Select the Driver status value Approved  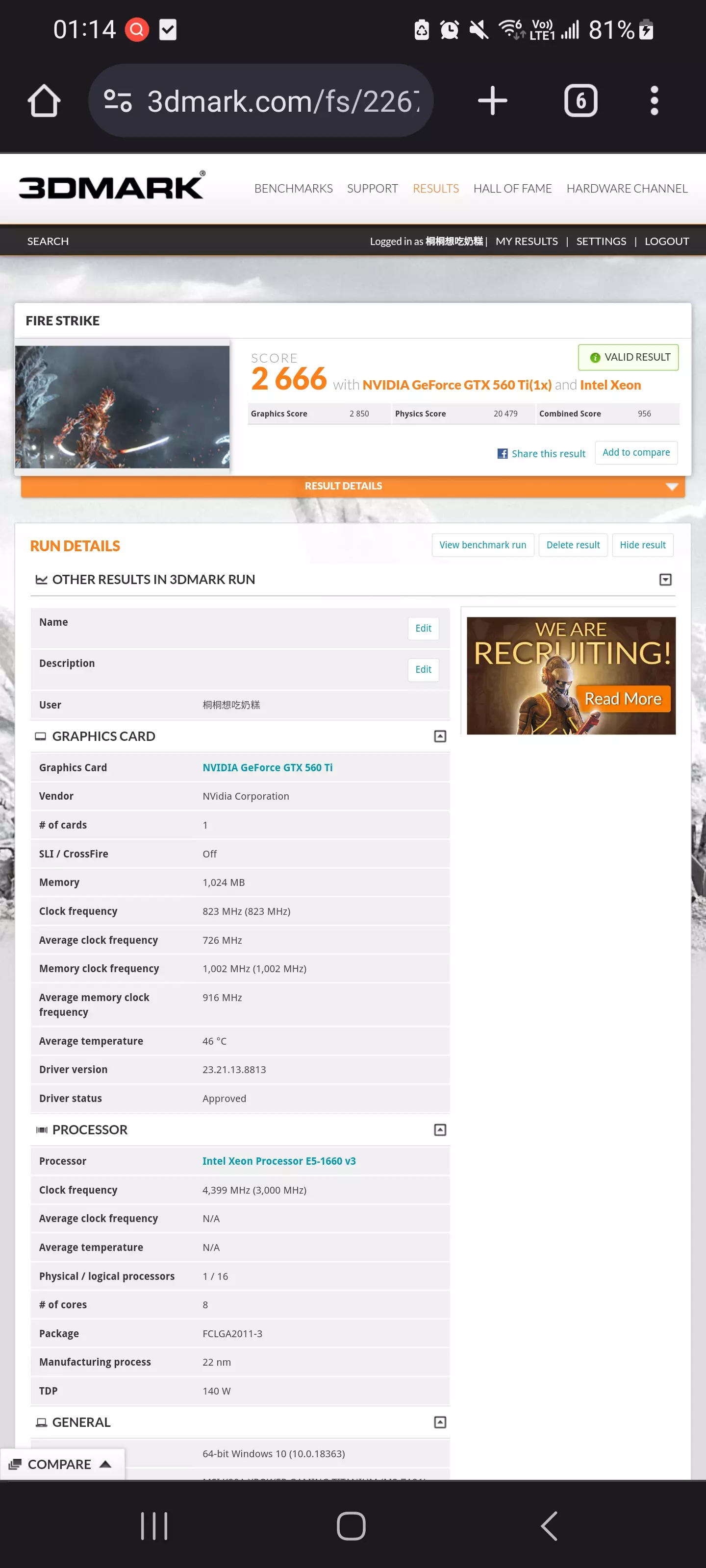pyautogui.click(x=224, y=1098)
